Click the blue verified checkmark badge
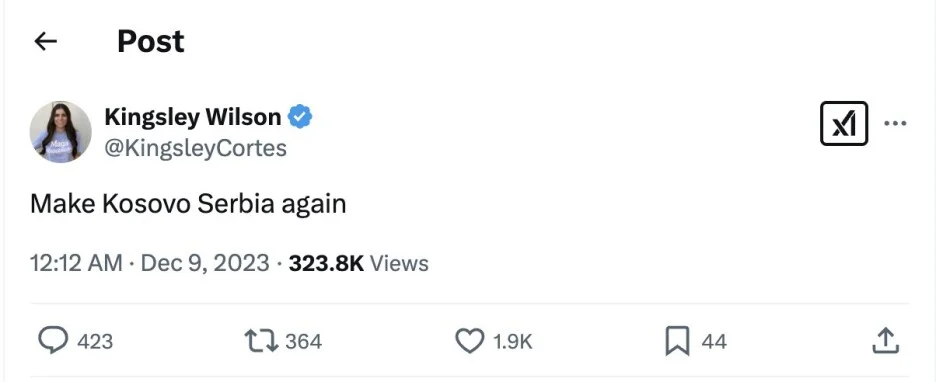936x382 pixels. [x=300, y=117]
